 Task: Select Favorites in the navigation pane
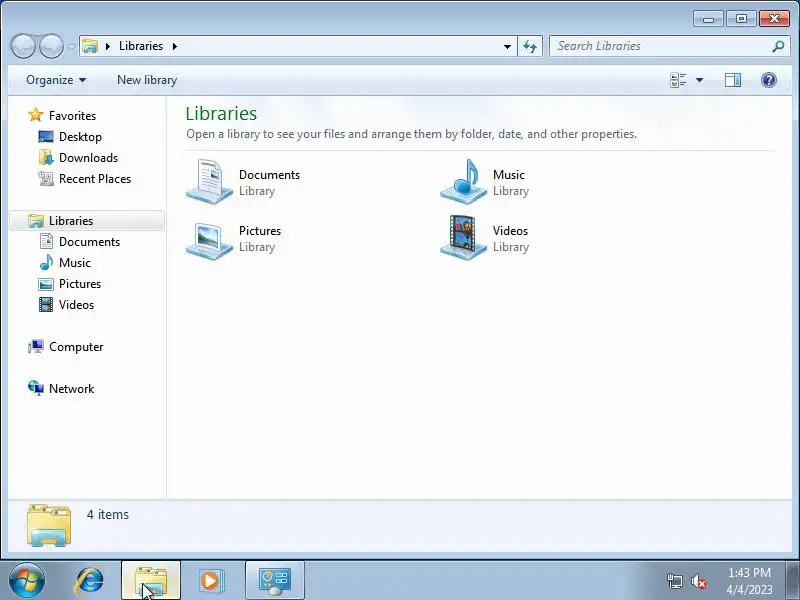[x=72, y=116]
